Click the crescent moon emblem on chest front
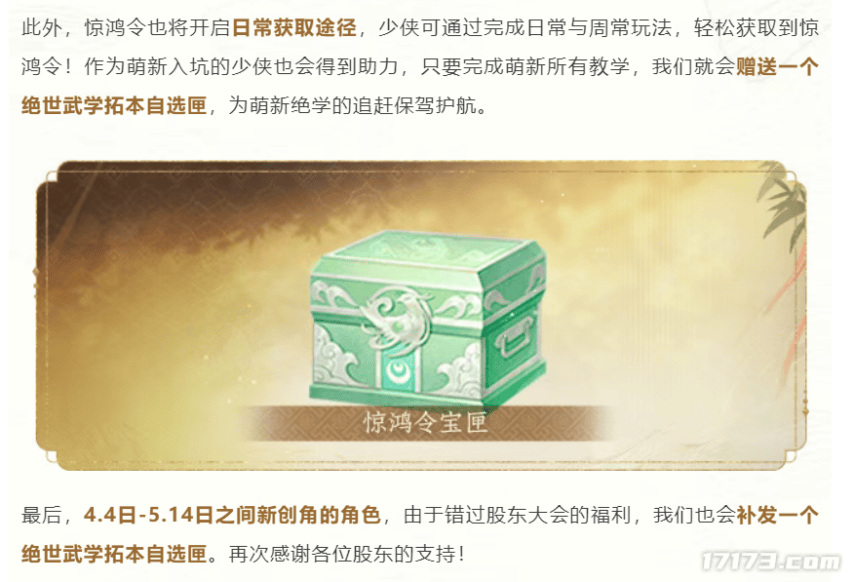This screenshot has width=854, height=582. [x=399, y=371]
